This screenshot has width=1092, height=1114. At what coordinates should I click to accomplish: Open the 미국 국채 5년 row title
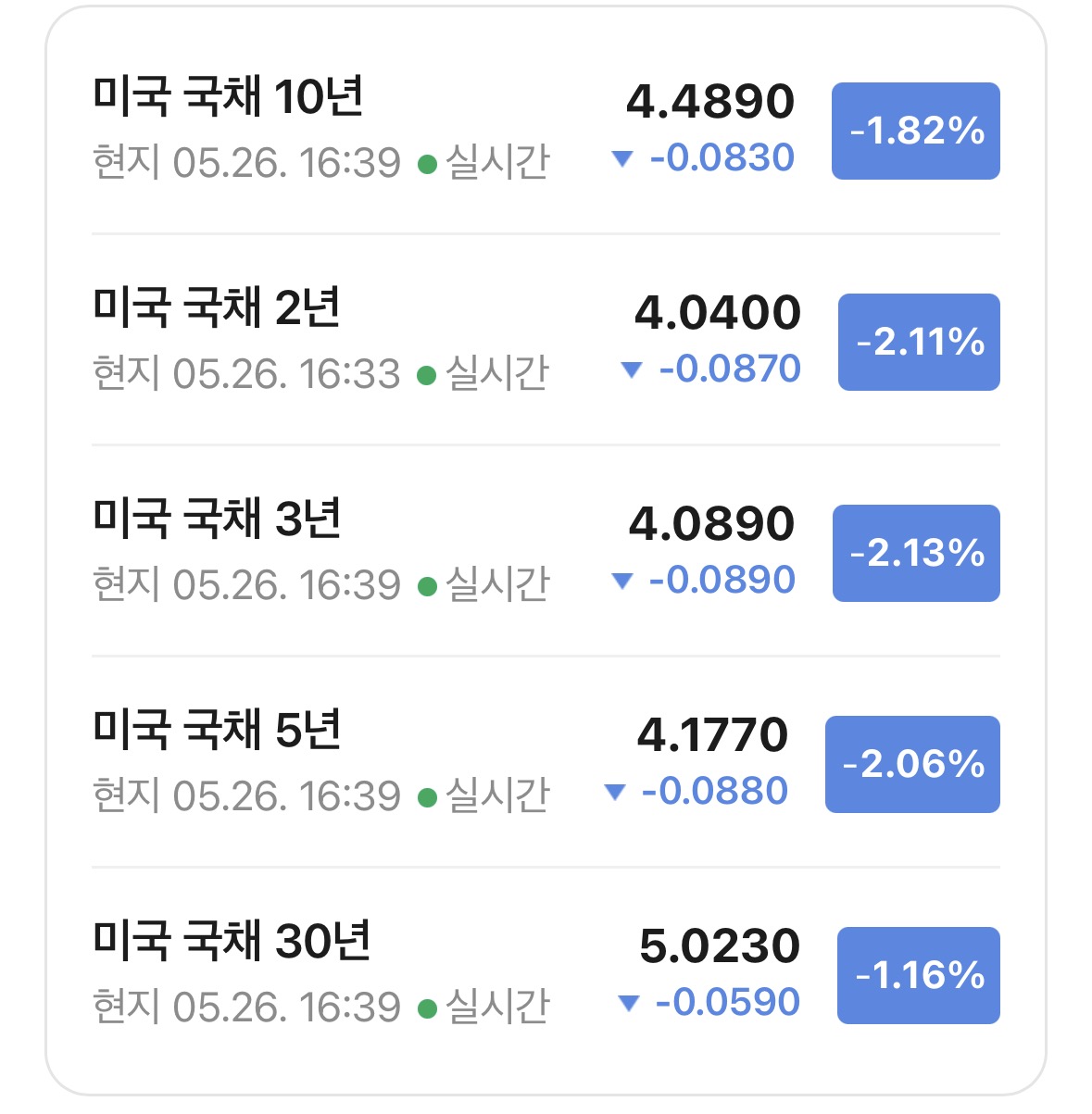tap(217, 730)
